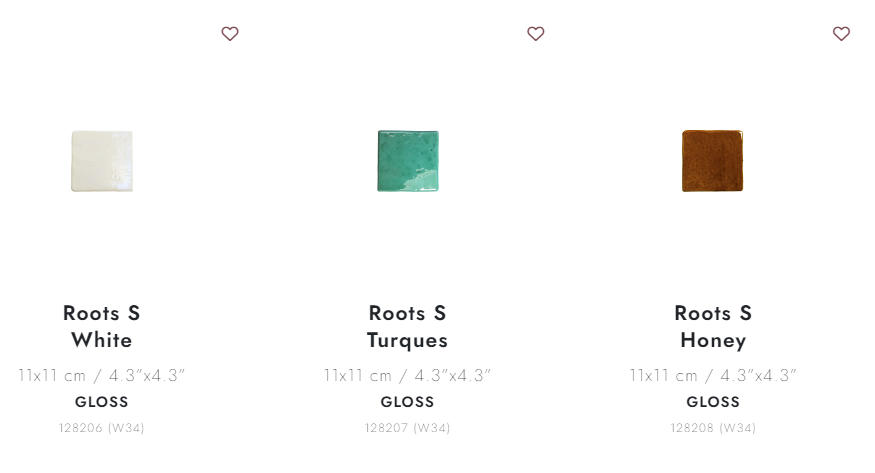Add Roots S Honey to favorites via heart

(842, 33)
